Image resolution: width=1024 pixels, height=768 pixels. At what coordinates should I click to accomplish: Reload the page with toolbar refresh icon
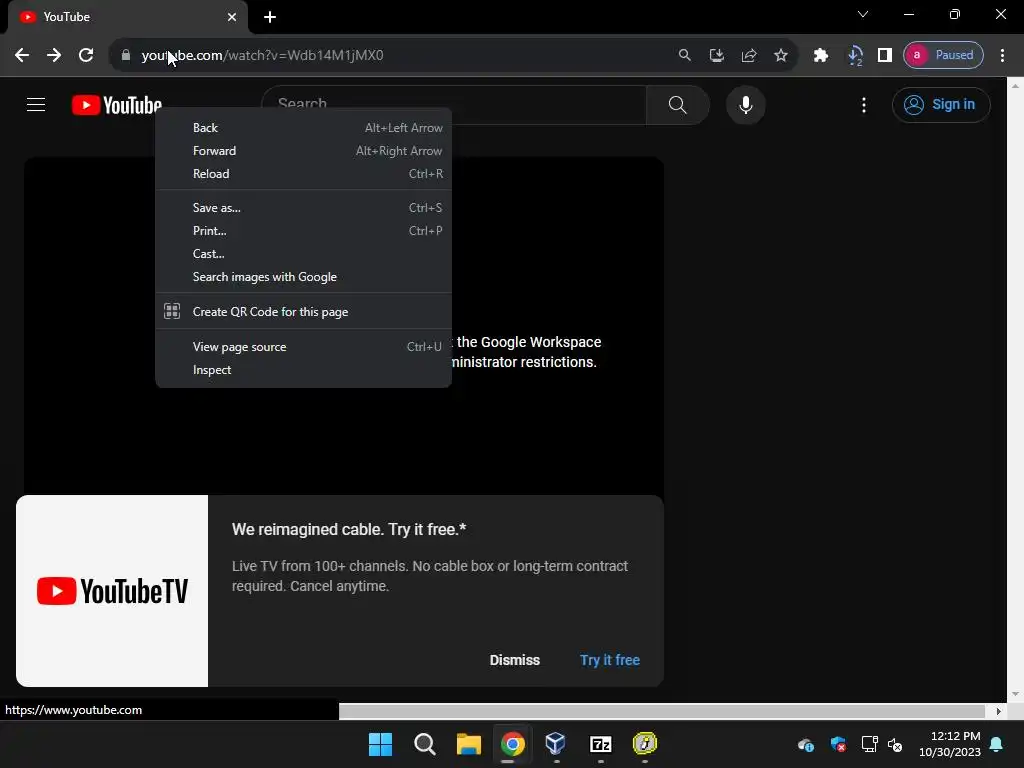point(86,56)
